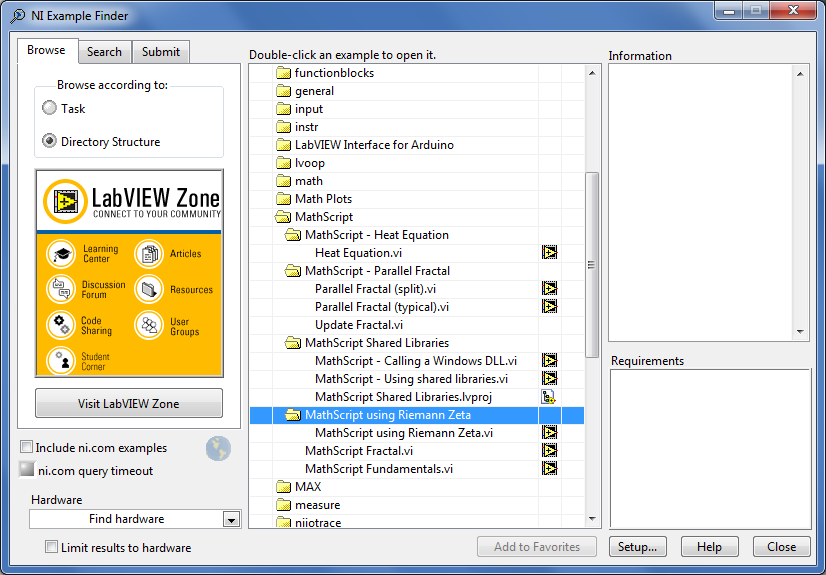Select MathScript Fundamentals.vi example
Viewport: 826px width, 575px height.
coord(379,469)
